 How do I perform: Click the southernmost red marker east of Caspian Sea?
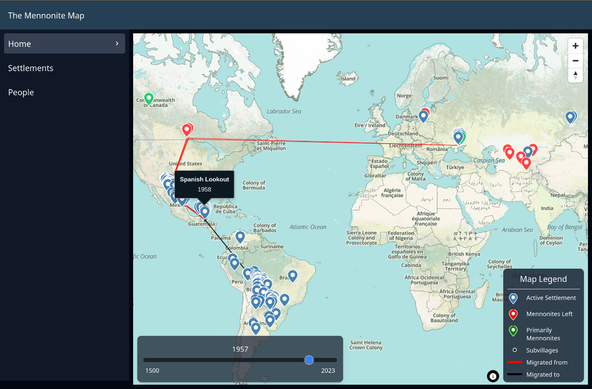pyautogui.click(x=526, y=163)
